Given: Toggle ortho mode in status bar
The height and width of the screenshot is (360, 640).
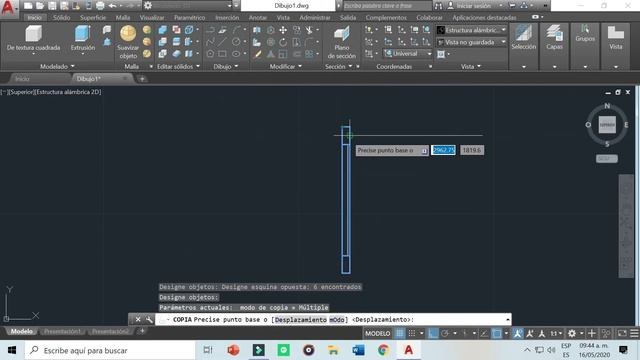Looking at the screenshot, I should coord(433,333).
